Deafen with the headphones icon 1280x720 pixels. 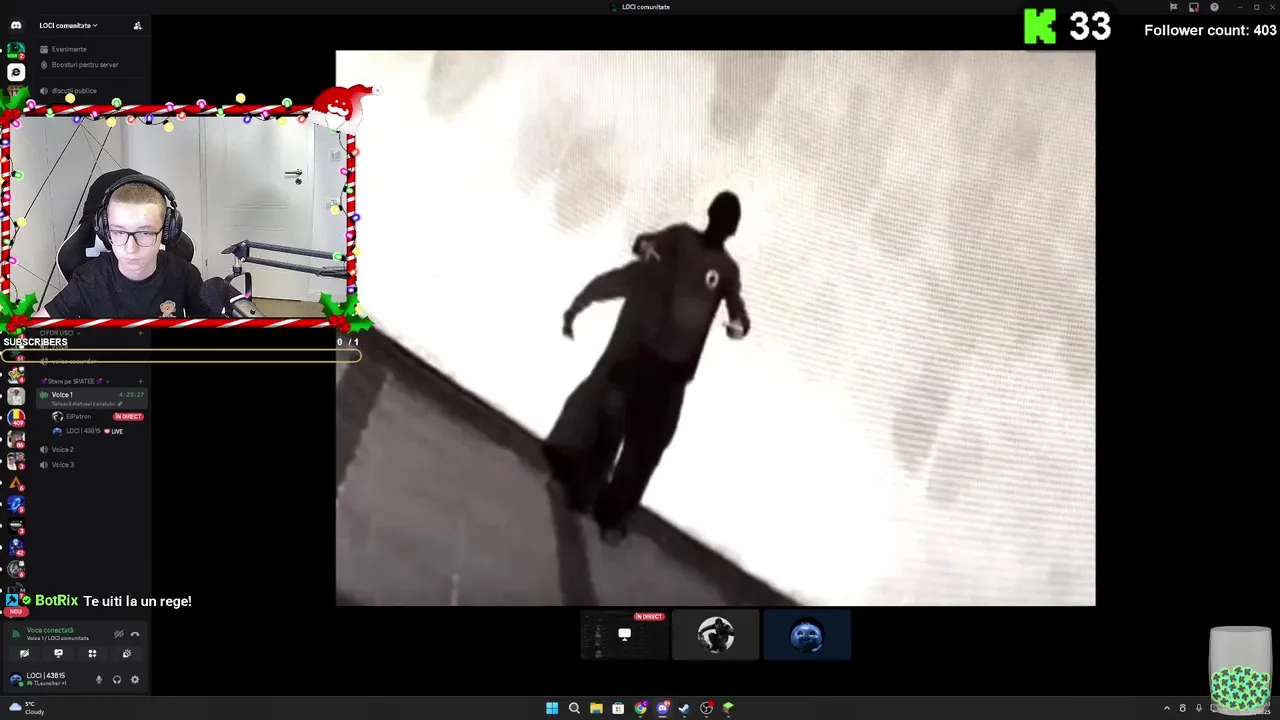[117, 680]
